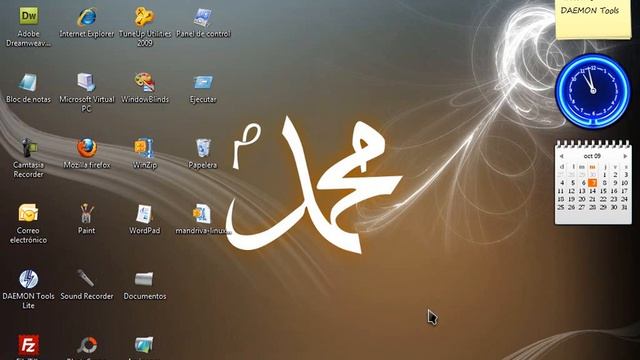Select day 10 in the calendar gadget
640x360 pixels.
pos(624,183)
